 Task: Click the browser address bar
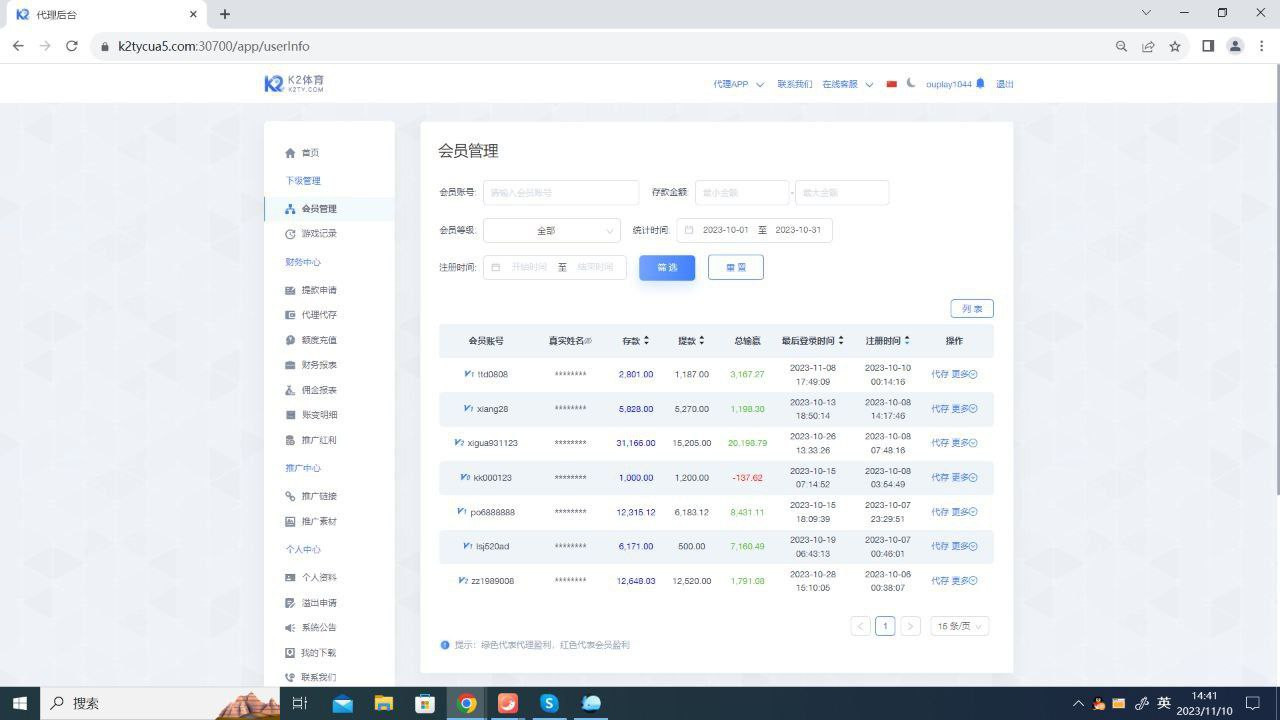click(x=600, y=46)
